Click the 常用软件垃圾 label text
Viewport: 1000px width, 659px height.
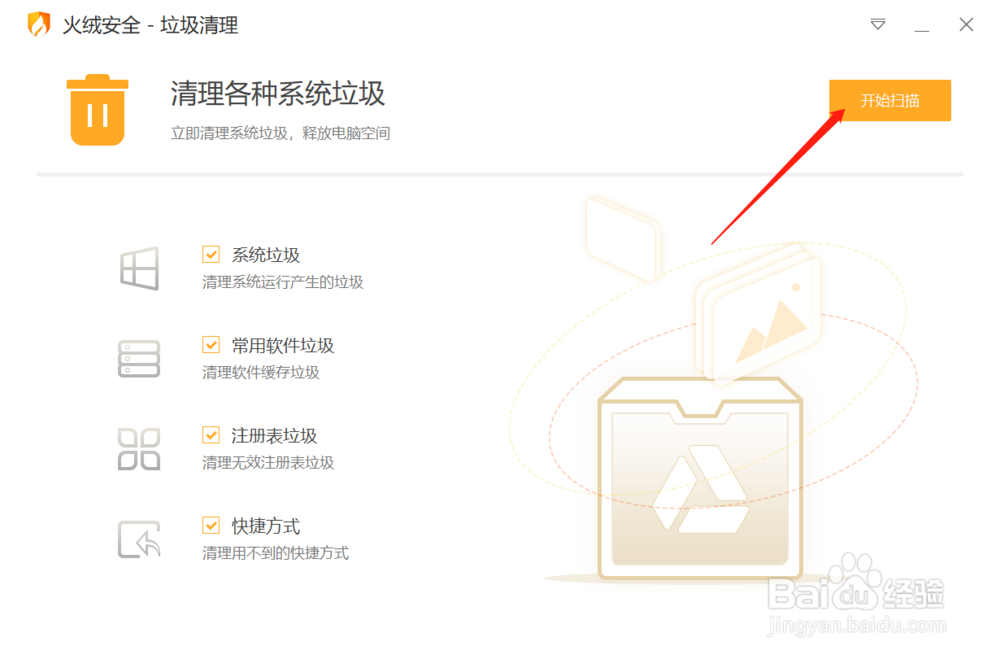point(283,346)
